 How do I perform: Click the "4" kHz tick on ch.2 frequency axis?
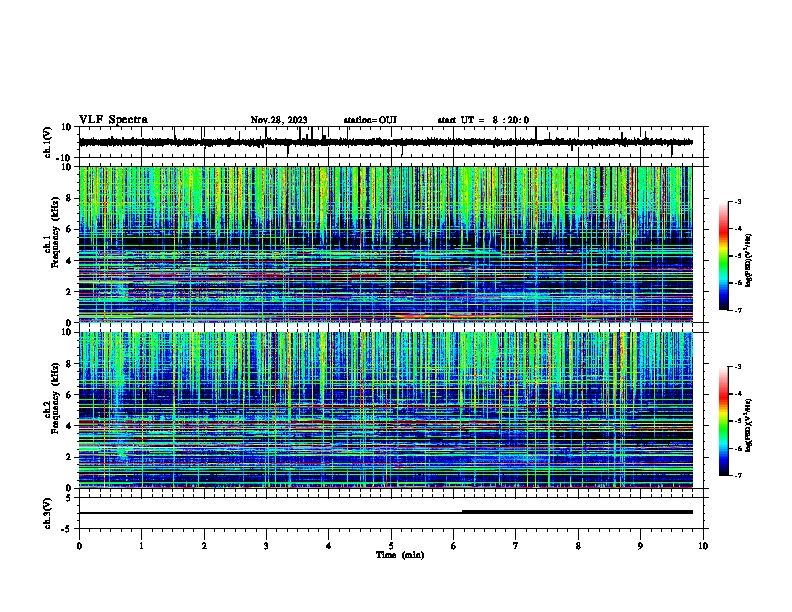pyautogui.click(x=69, y=426)
